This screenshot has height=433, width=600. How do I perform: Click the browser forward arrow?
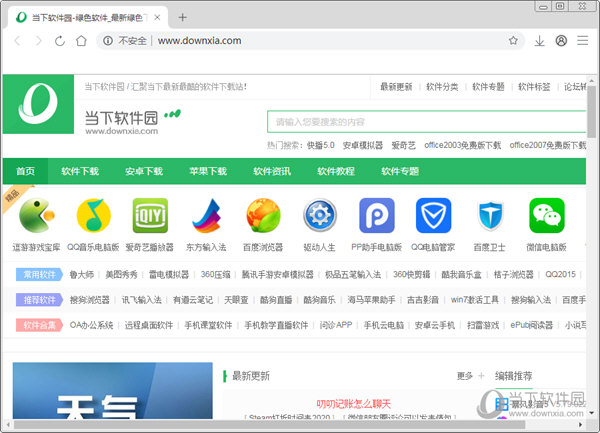coord(38,41)
